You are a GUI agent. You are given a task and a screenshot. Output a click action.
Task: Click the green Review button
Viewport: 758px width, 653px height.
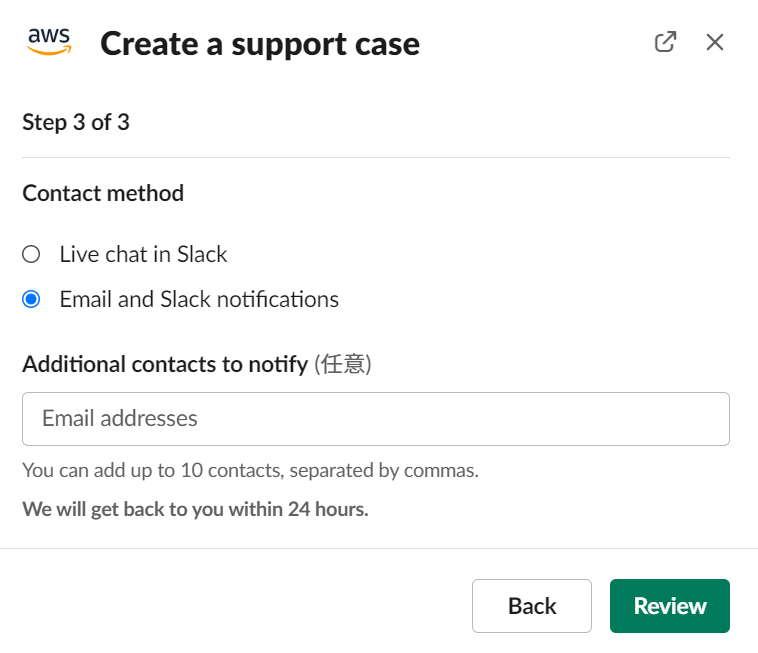click(670, 606)
